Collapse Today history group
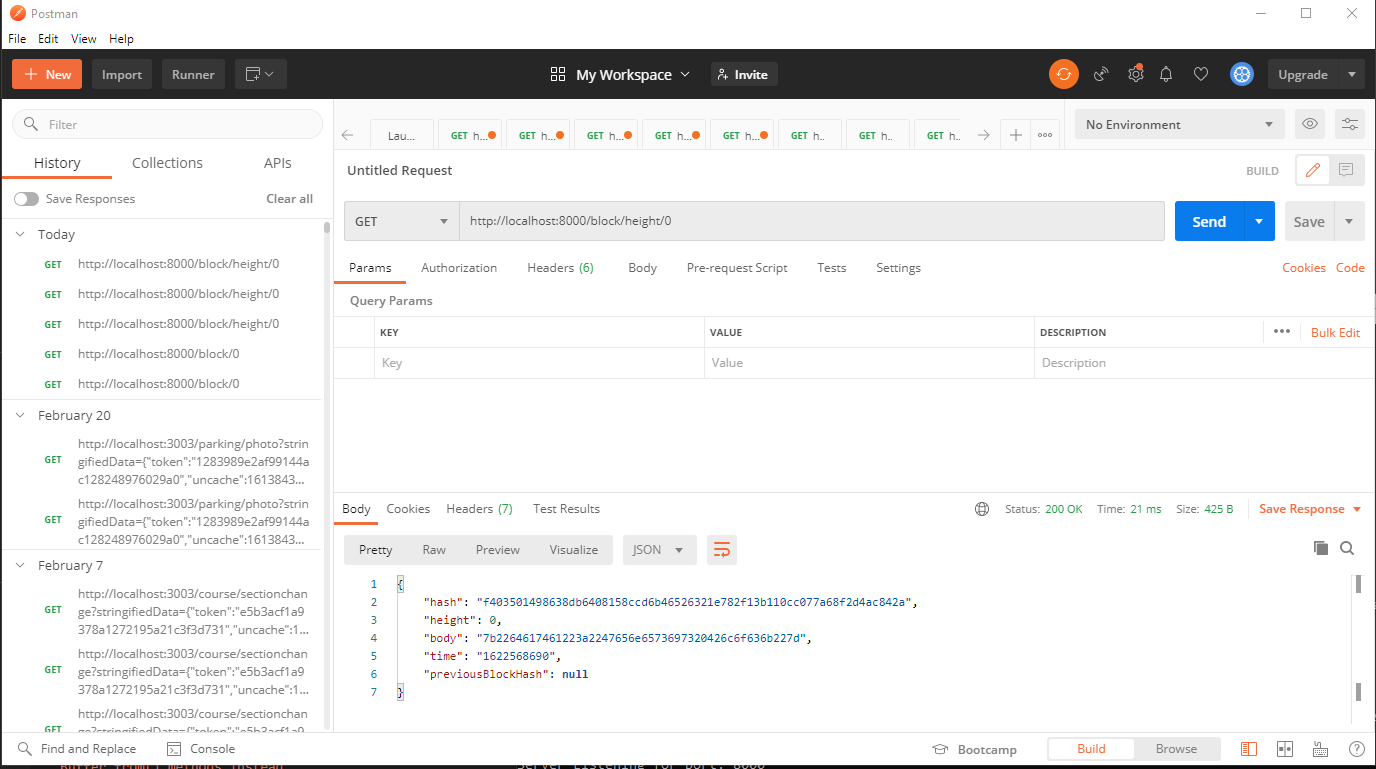This screenshot has width=1376, height=769. 21,234
